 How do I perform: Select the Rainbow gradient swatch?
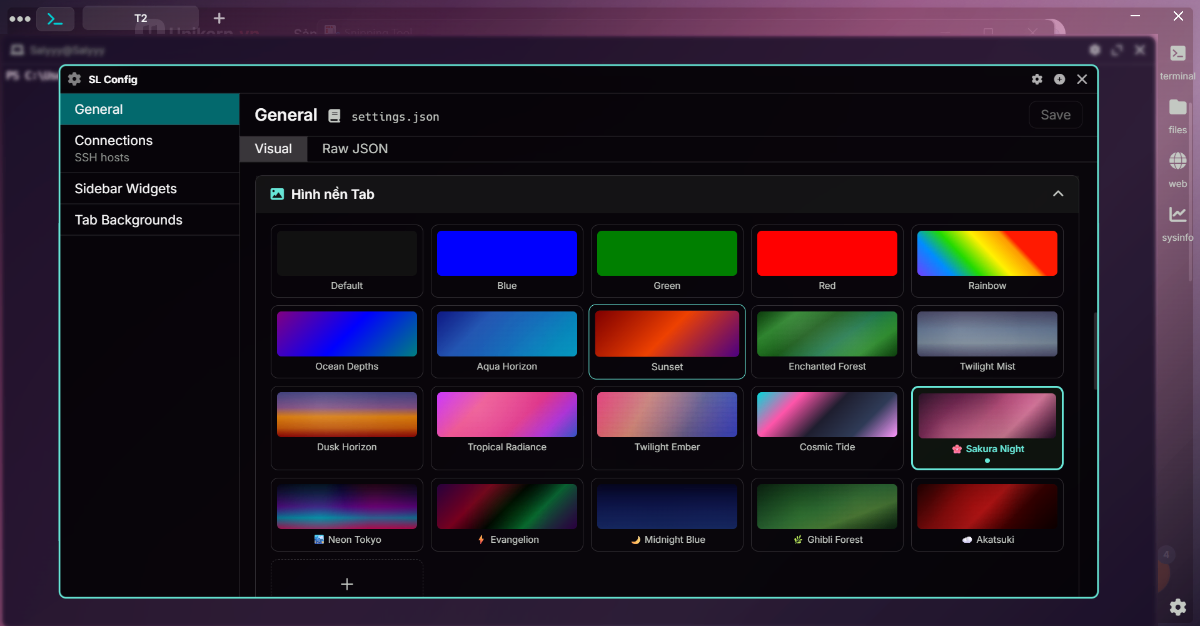click(986, 253)
